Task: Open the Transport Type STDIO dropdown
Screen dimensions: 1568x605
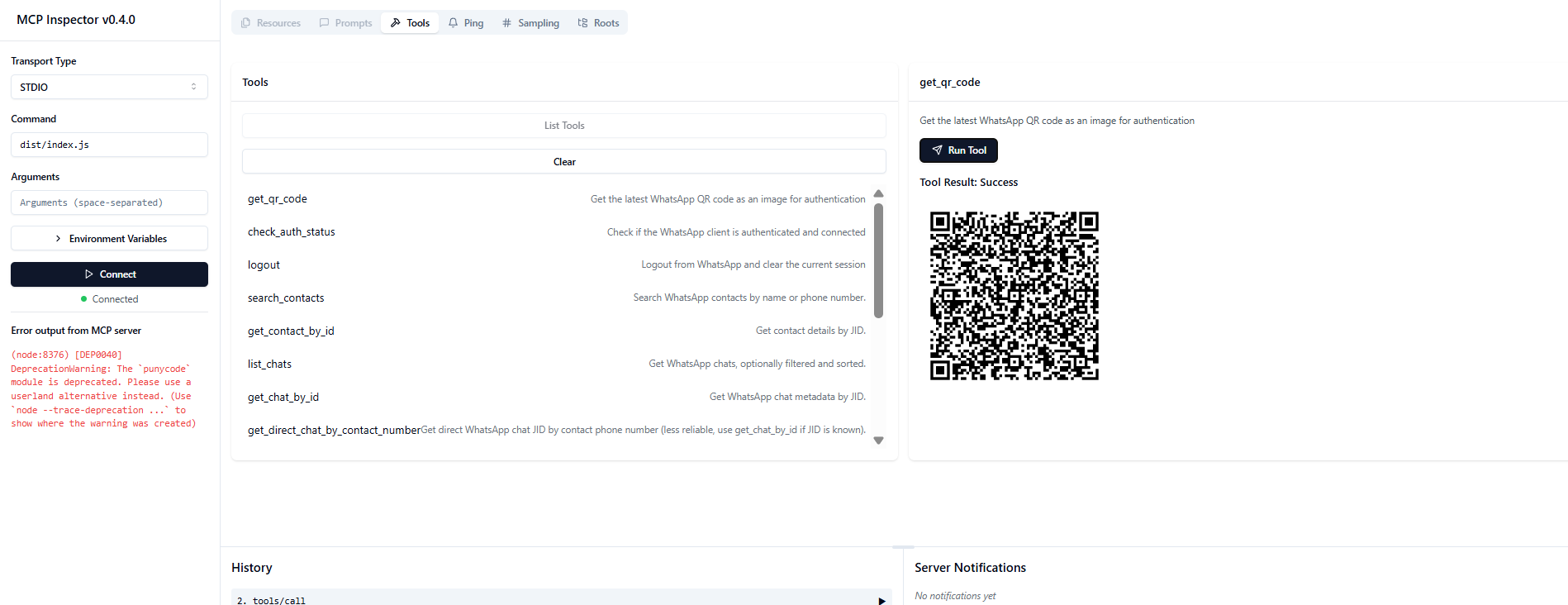Action: coord(109,87)
